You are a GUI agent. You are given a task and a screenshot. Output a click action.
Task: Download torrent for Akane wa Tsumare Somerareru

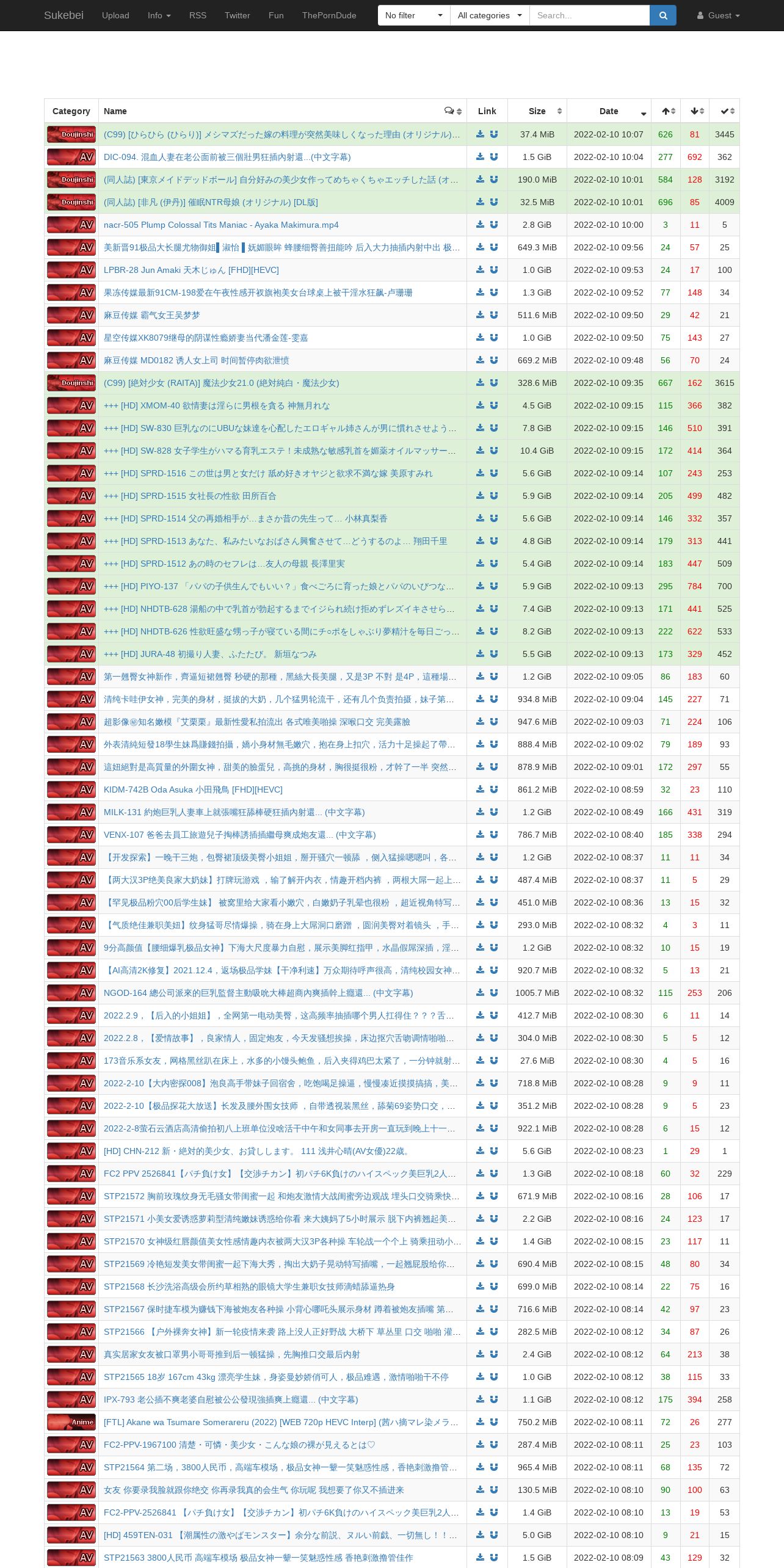(x=481, y=1422)
